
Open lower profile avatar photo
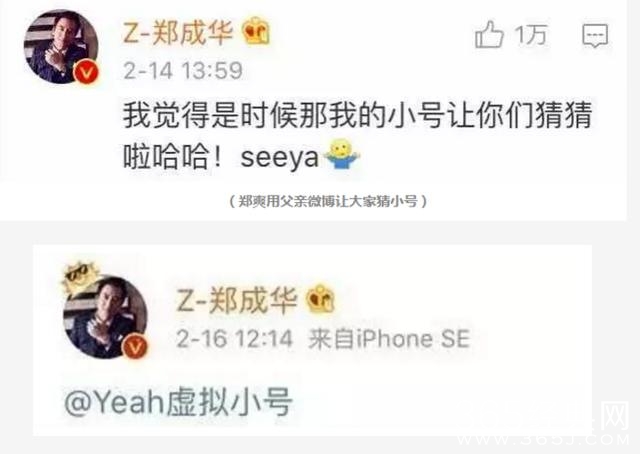coord(105,318)
